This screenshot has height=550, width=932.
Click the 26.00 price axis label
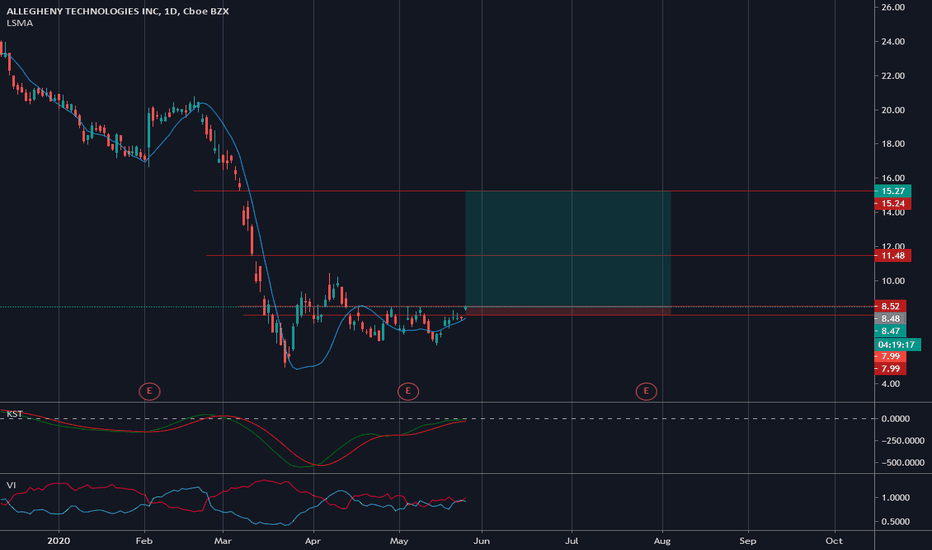pos(893,7)
